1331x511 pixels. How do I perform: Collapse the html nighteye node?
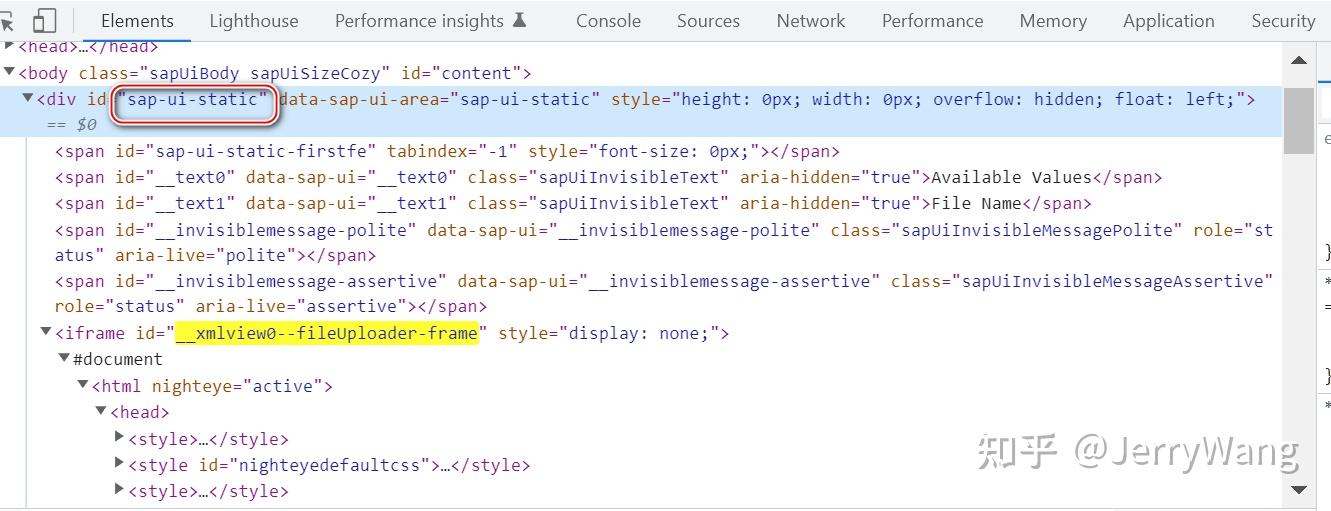pos(83,384)
